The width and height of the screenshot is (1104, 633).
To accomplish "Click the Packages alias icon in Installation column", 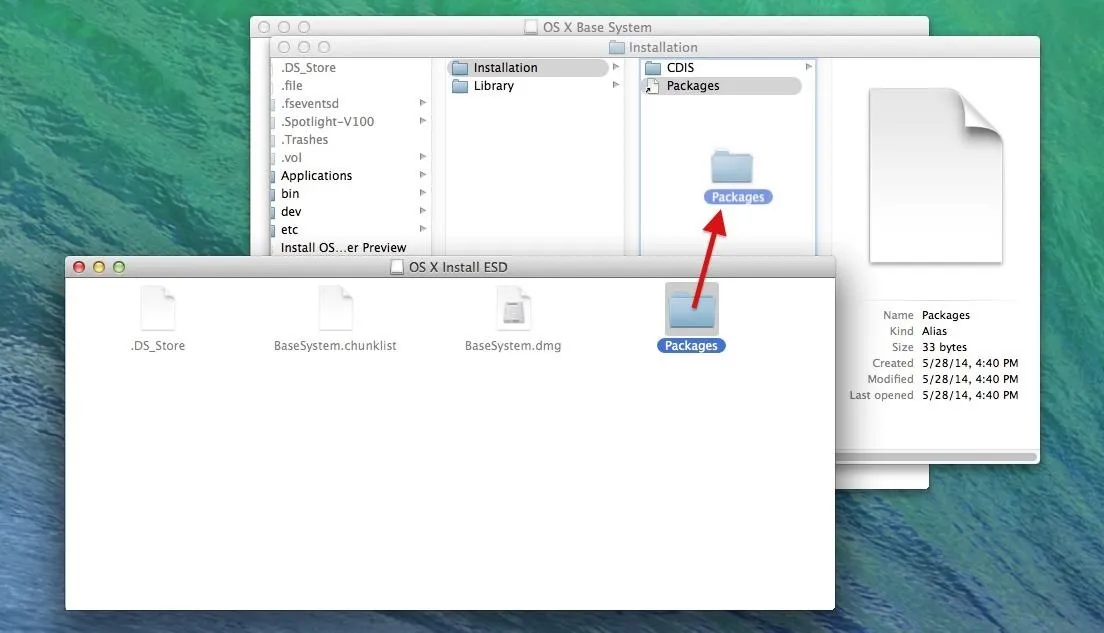I will click(x=652, y=86).
